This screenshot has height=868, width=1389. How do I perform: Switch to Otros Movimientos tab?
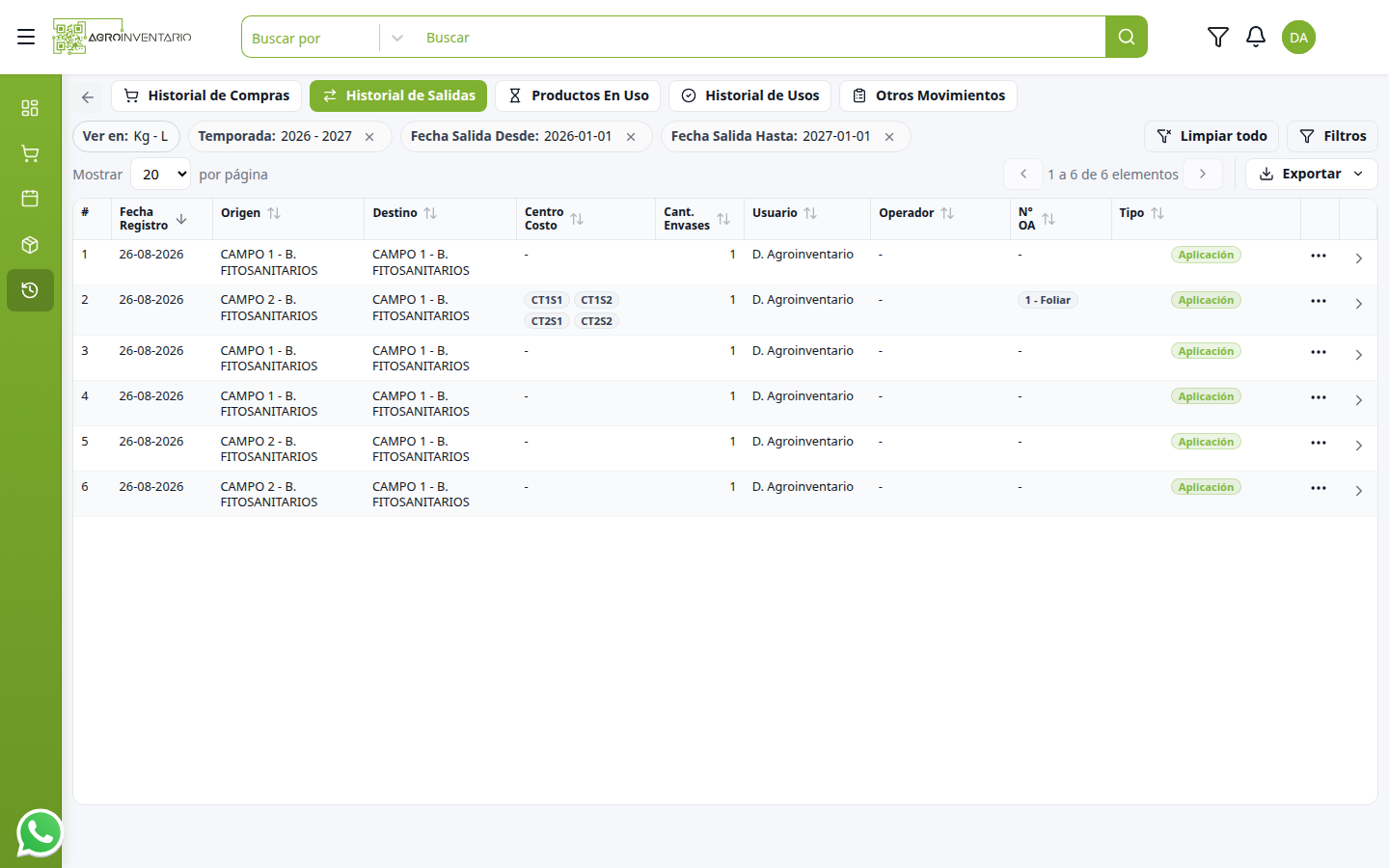tap(928, 95)
